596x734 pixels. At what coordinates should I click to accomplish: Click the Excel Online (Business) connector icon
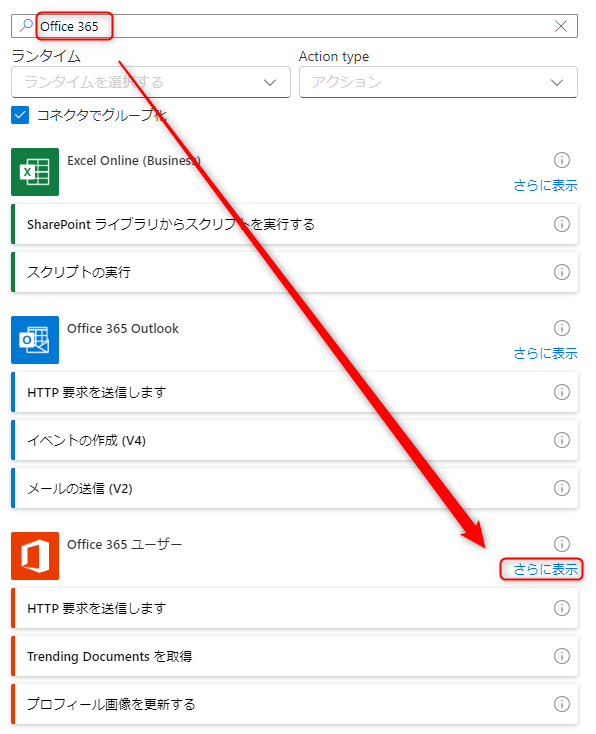pos(35,172)
